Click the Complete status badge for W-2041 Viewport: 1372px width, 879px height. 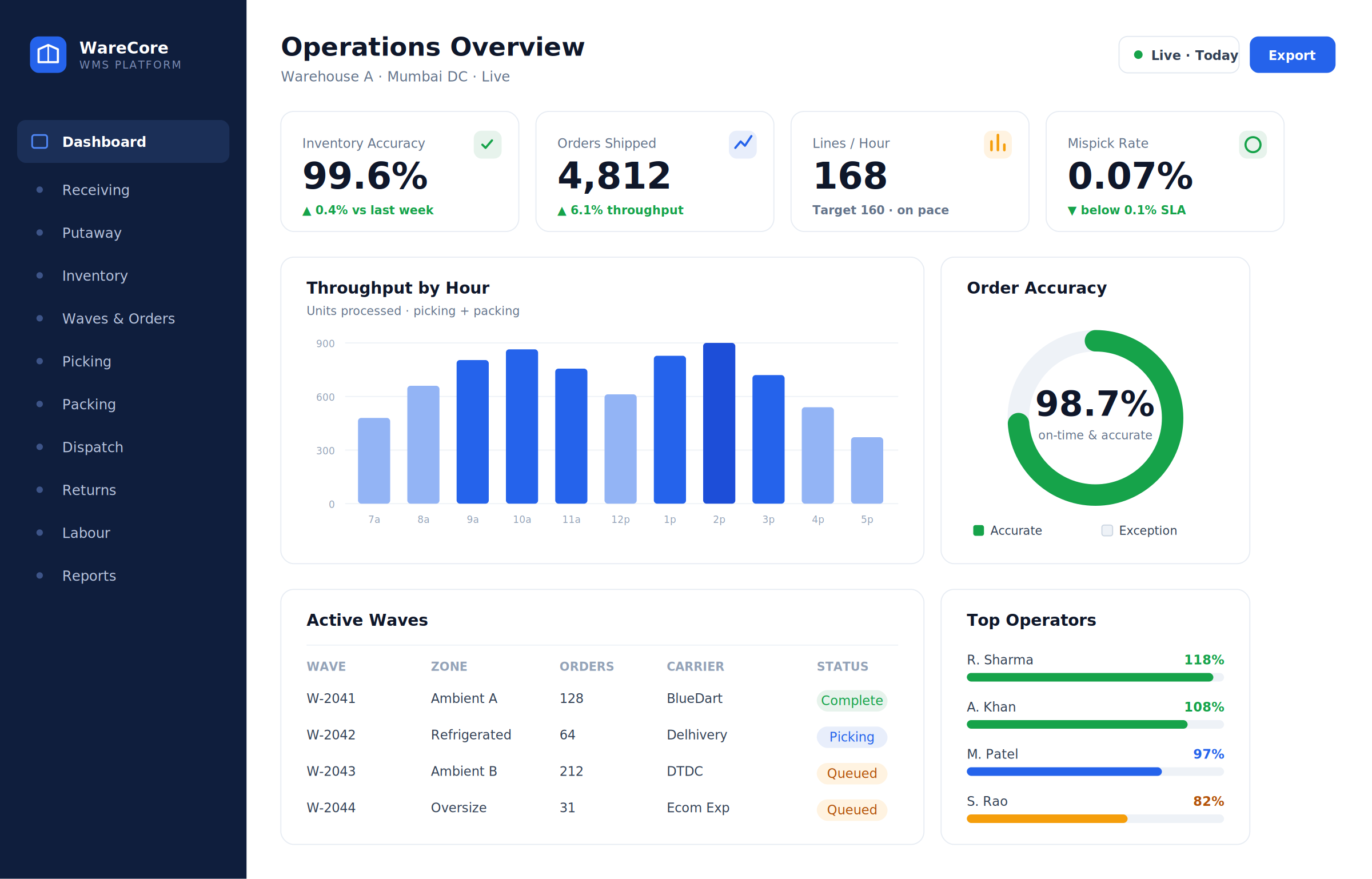tap(852, 700)
